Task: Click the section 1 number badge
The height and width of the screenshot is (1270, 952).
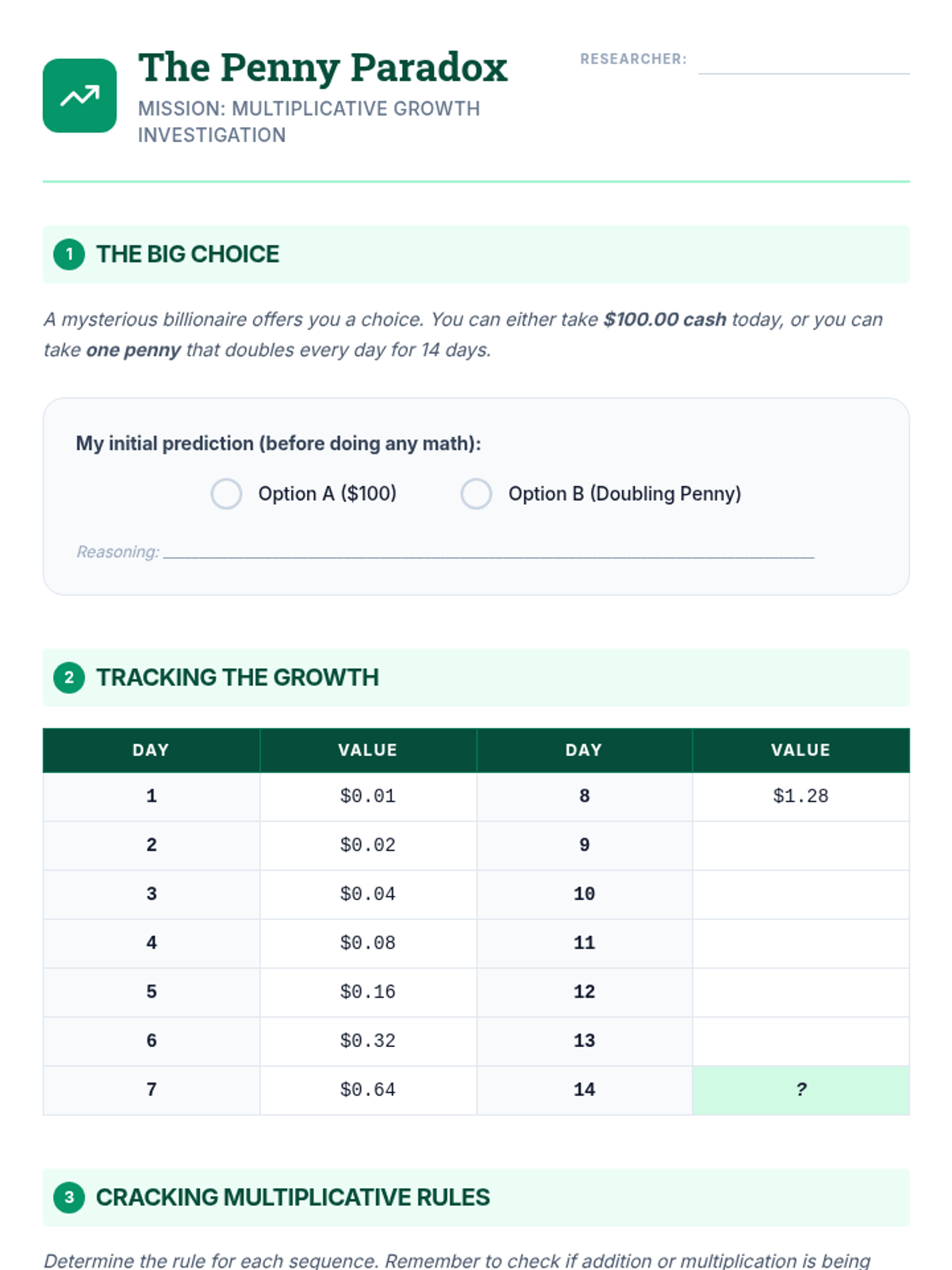Action: pyautogui.click(x=69, y=254)
